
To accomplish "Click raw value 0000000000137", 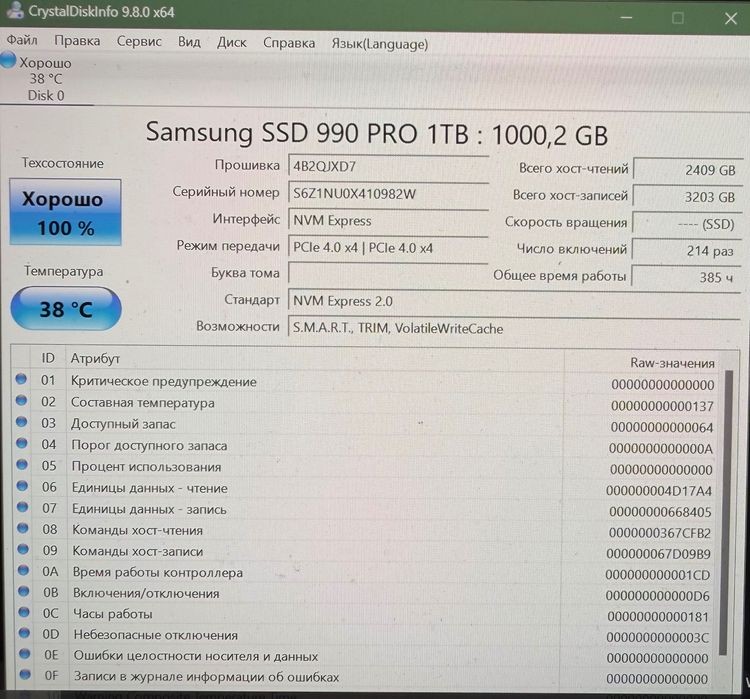I will 662,406.
